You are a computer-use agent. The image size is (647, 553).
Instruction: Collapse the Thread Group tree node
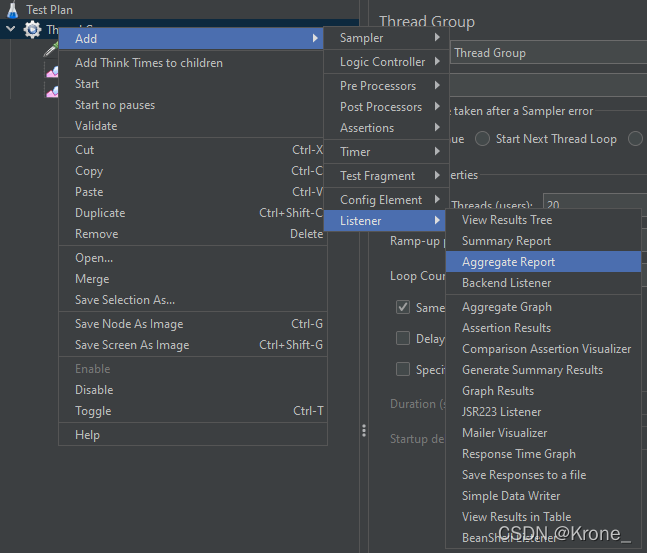coord(11,29)
